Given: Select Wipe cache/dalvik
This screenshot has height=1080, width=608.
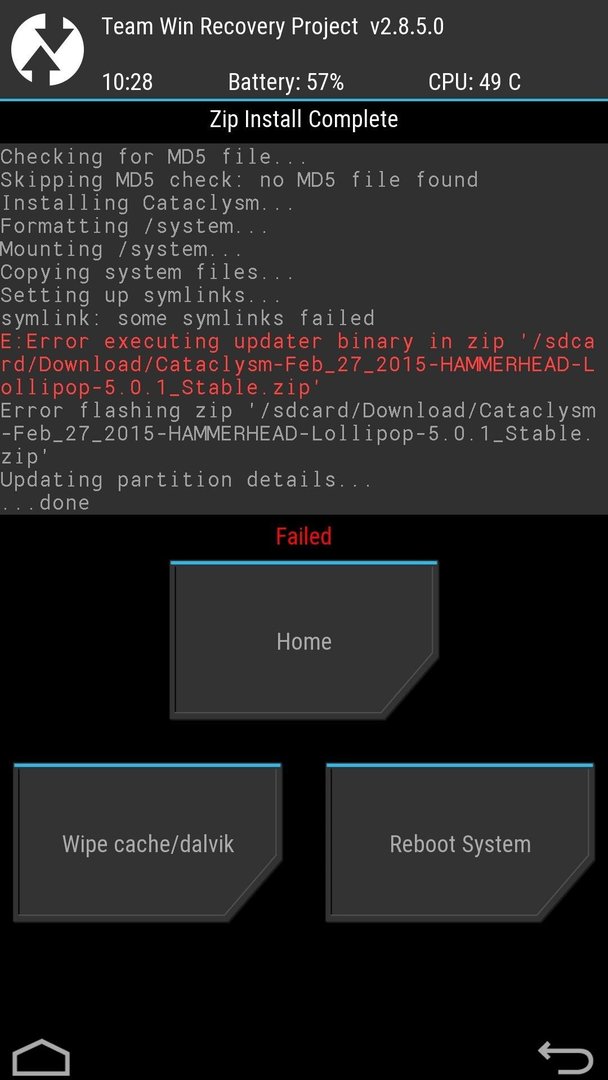Looking at the screenshot, I should click(147, 843).
